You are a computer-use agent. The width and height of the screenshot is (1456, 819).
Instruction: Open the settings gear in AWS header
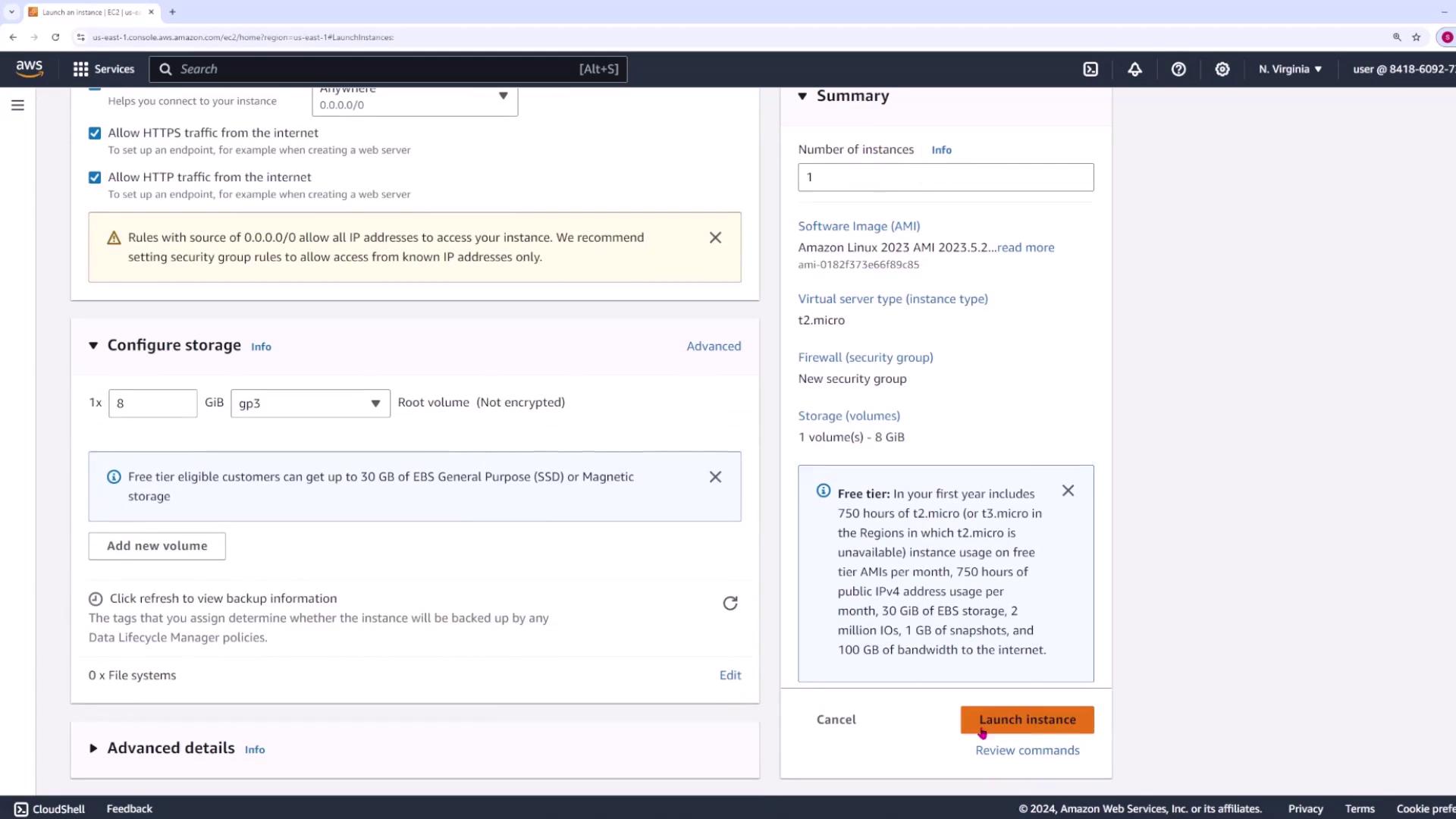[x=1222, y=69]
